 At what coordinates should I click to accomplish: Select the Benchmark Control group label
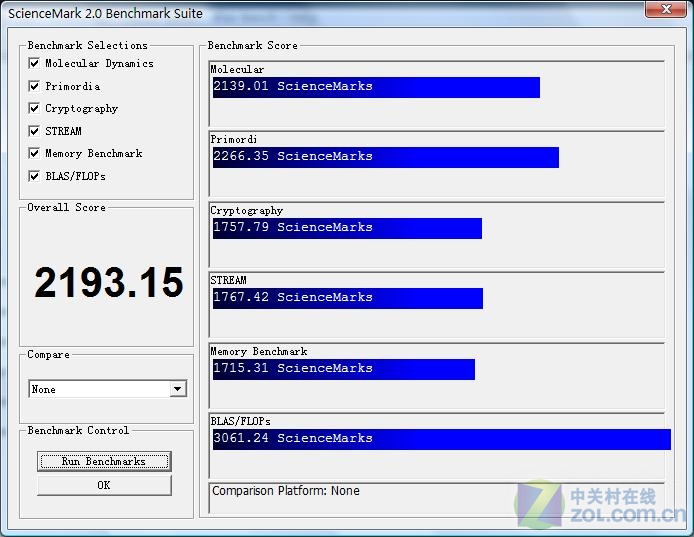[78, 430]
